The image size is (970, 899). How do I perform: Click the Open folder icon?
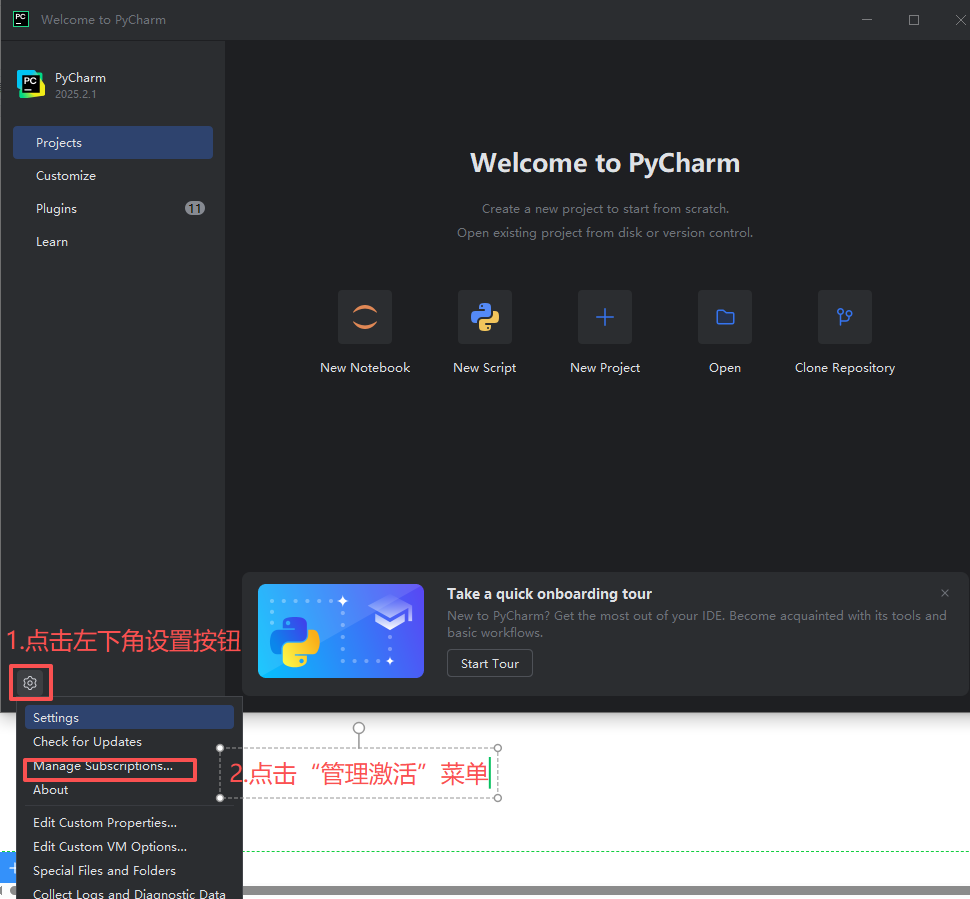click(x=725, y=317)
